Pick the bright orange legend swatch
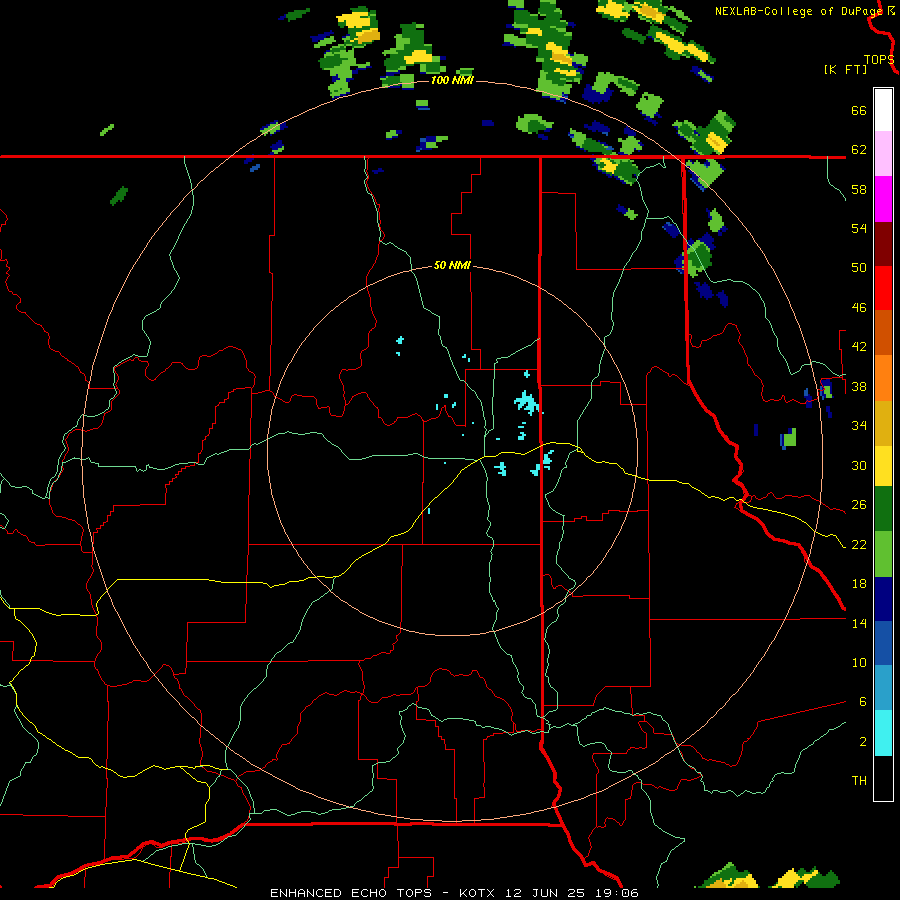The width and height of the screenshot is (900, 900). (883, 378)
